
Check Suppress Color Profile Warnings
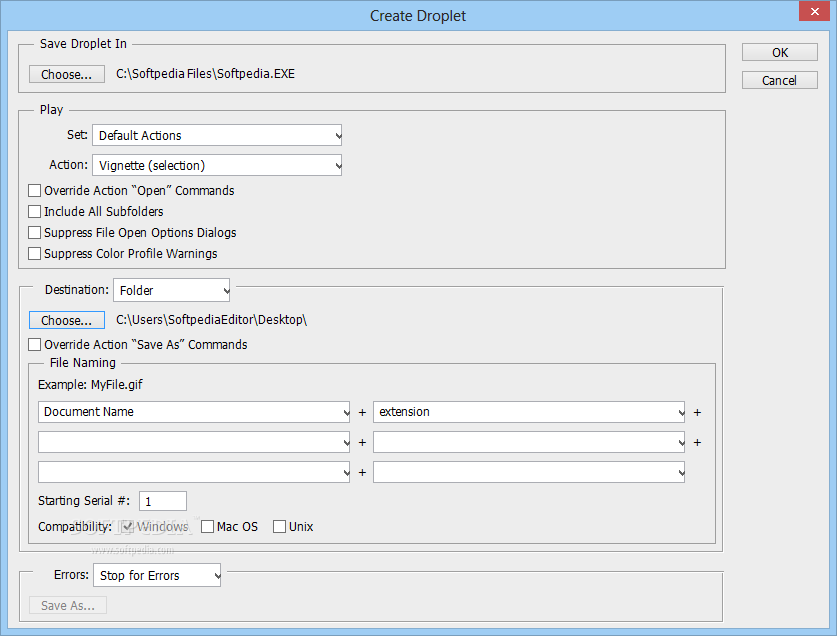[35, 254]
